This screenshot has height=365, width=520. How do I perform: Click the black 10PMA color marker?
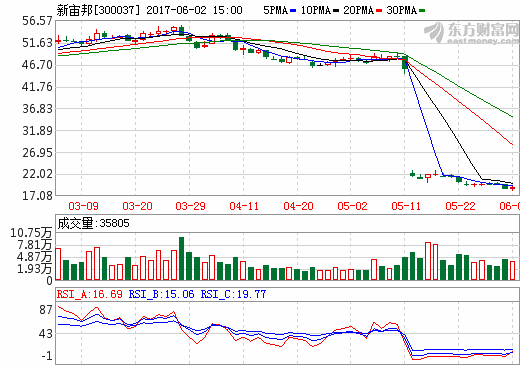pyautogui.click(x=336, y=11)
